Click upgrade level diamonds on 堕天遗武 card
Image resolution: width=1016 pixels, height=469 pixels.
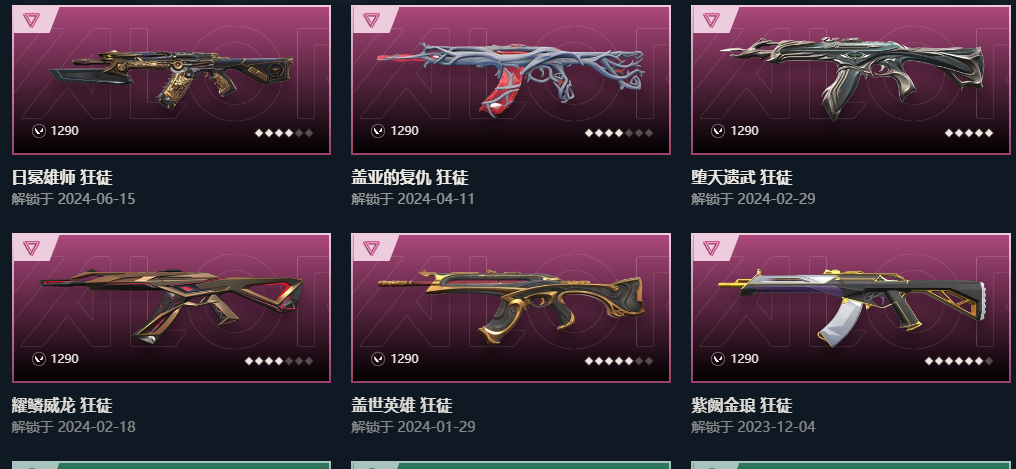coord(969,133)
